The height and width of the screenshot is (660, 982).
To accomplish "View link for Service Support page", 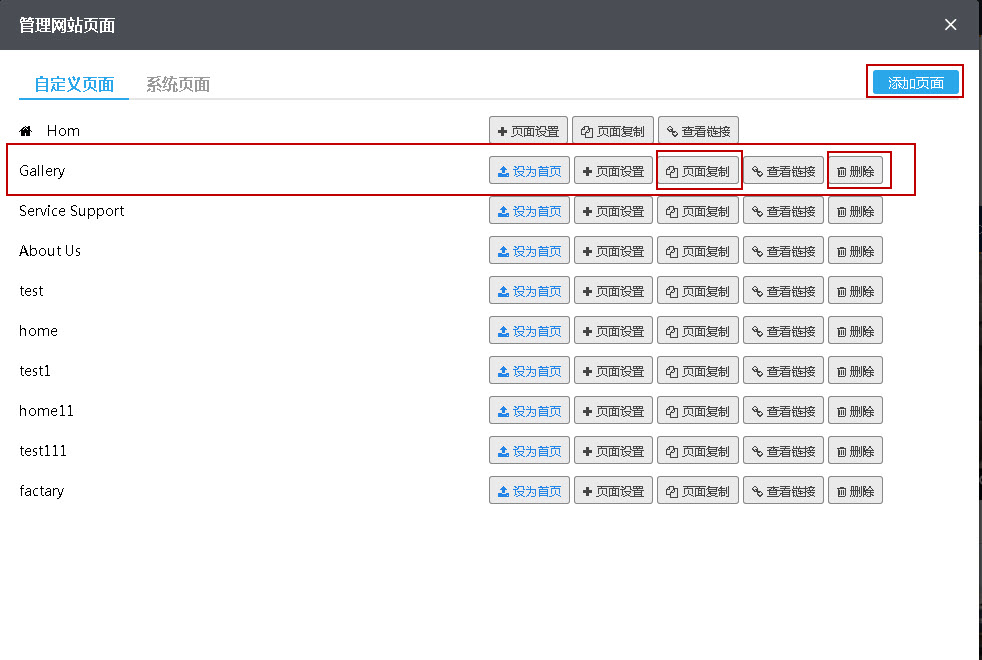I will click(x=783, y=211).
